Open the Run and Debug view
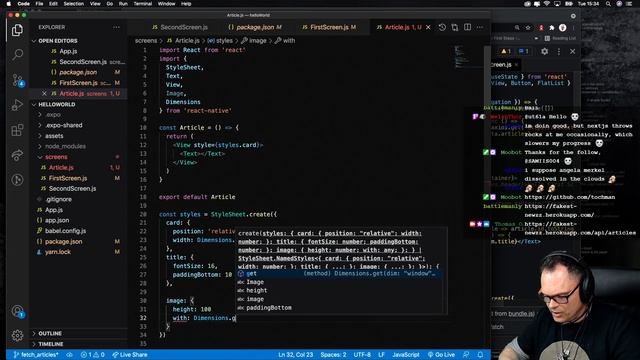Viewport: 640px width, 360px height. (x=17, y=105)
